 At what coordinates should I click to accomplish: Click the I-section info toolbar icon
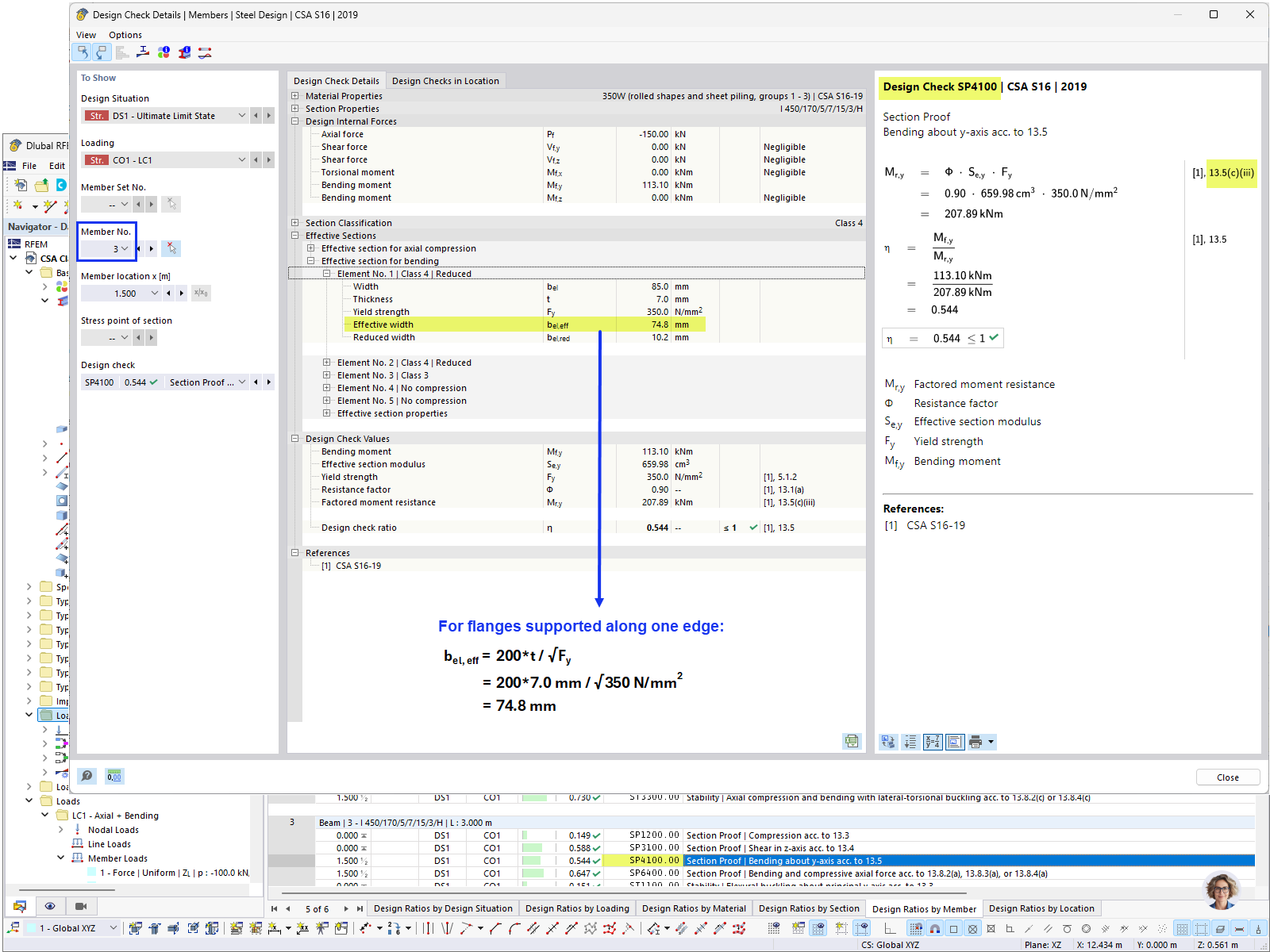[183, 52]
